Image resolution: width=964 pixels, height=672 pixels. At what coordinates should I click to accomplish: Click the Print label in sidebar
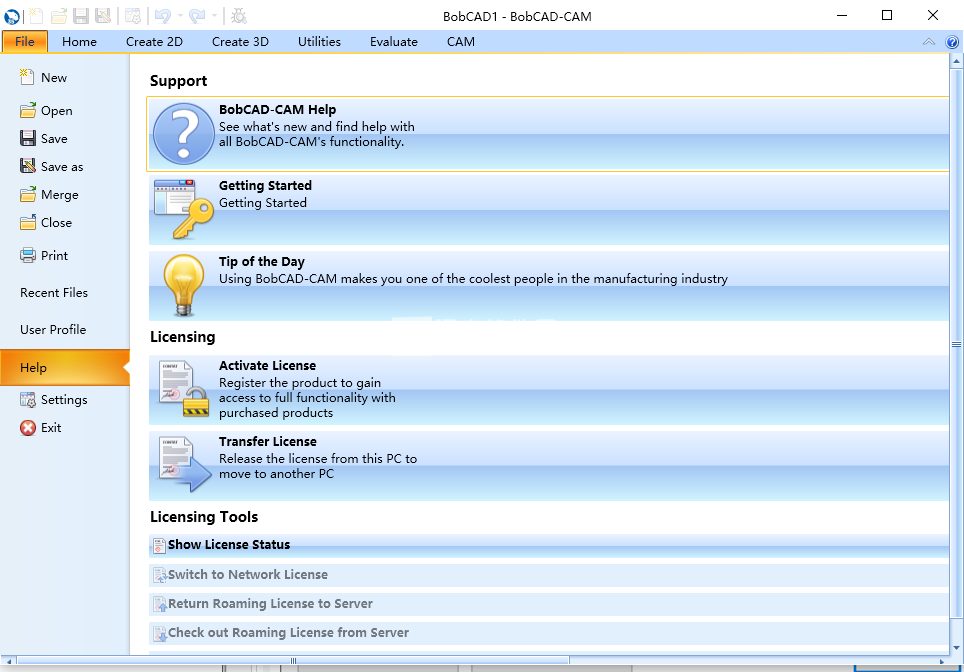55,255
